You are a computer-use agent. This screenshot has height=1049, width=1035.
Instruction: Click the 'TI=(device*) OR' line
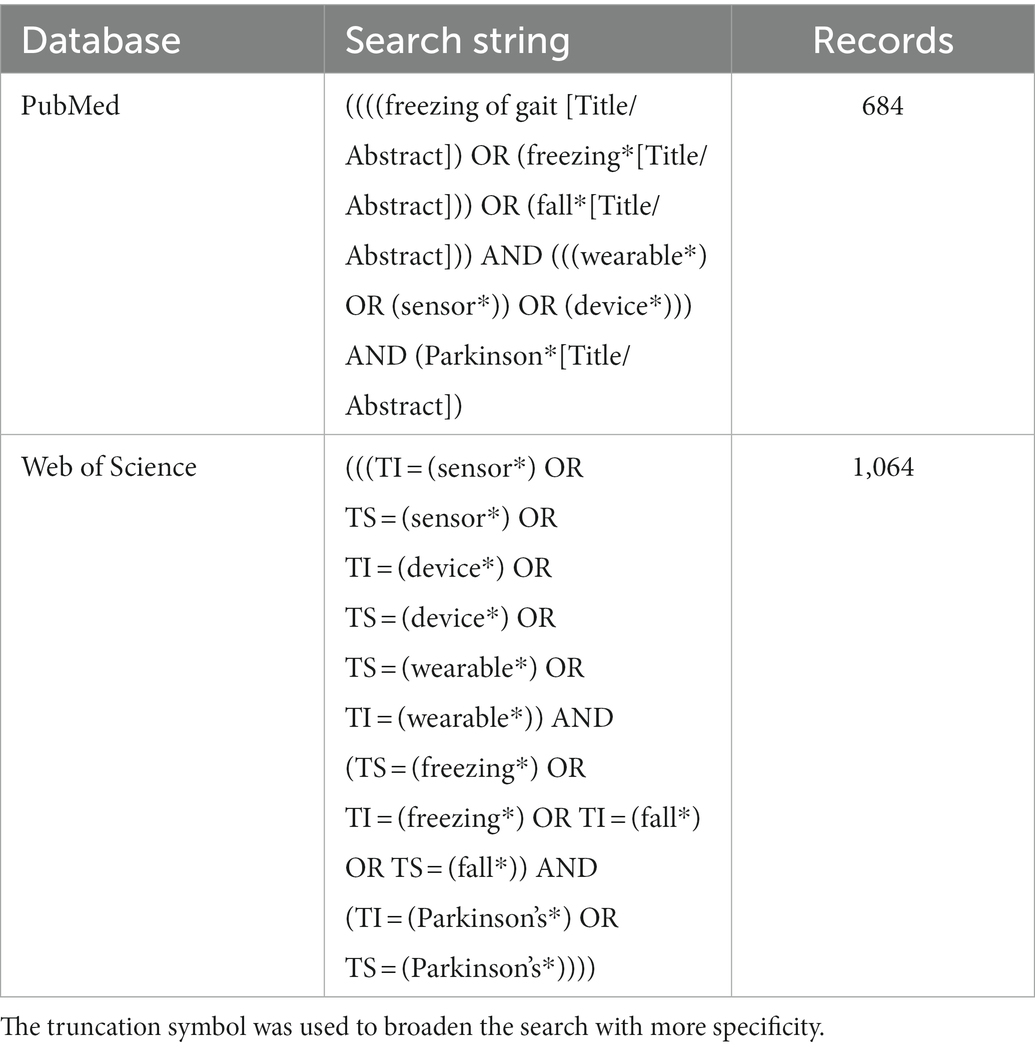448,568
